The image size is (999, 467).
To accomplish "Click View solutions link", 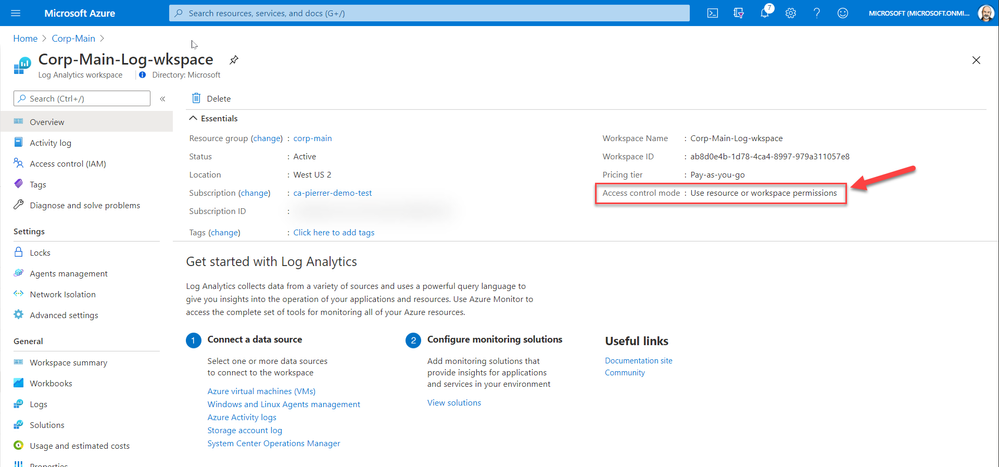I will click(x=454, y=403).
